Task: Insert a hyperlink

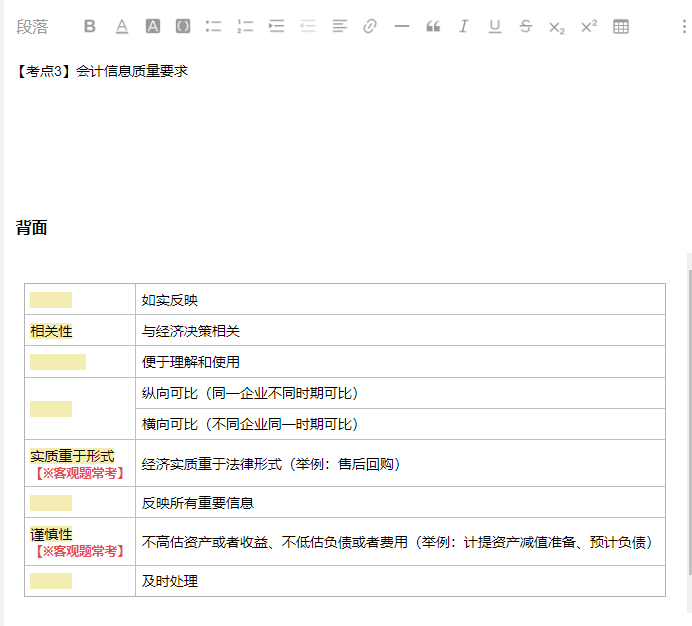Action: 370,26
